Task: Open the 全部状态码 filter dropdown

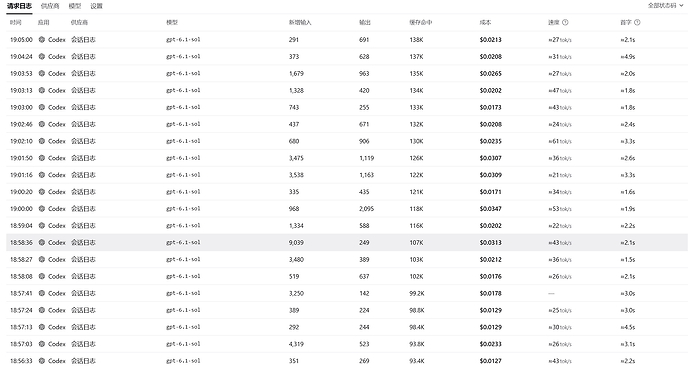Action: 666,6
